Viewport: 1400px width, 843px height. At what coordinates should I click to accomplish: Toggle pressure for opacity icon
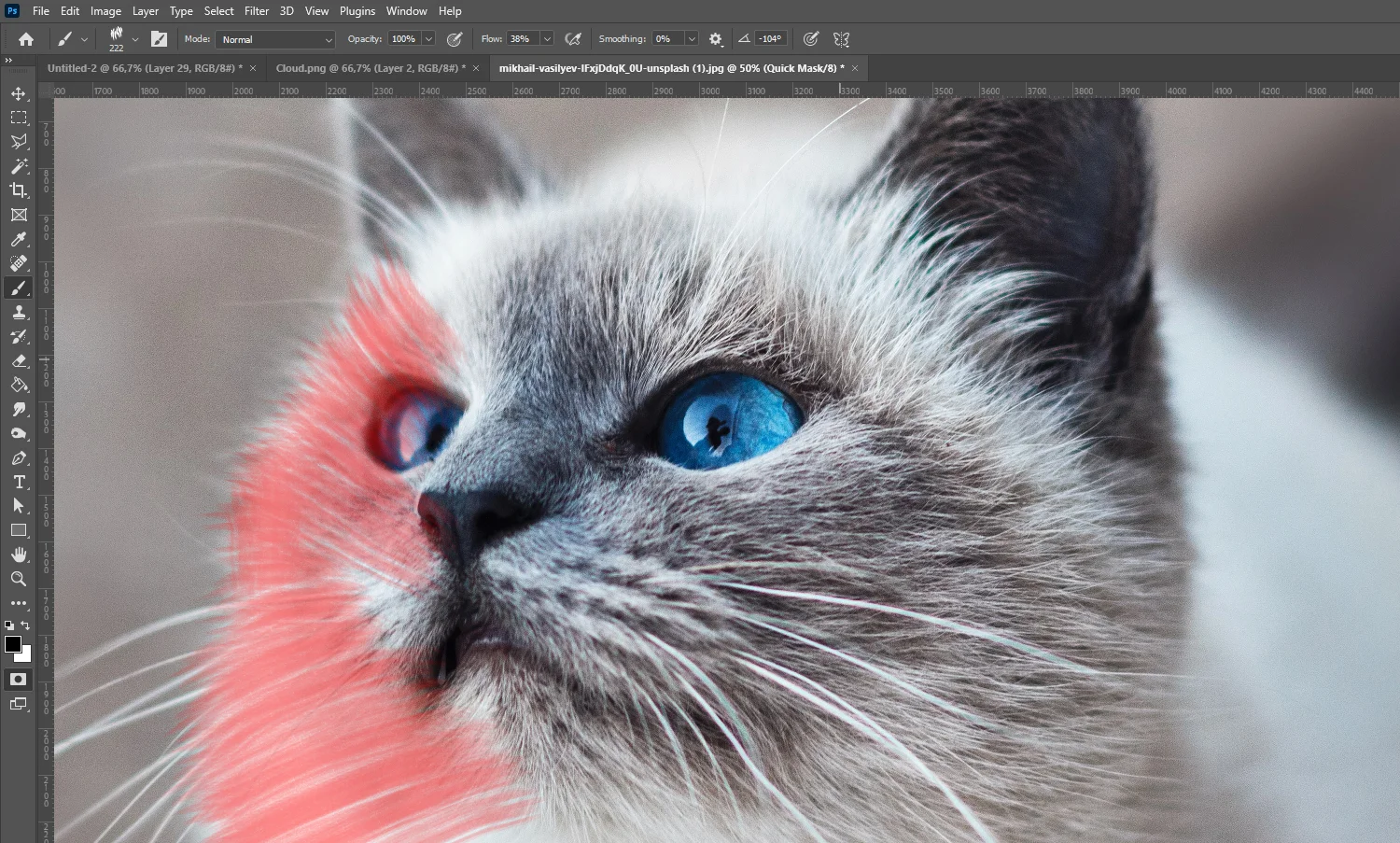pyautogui.click(x=455, y=39)
